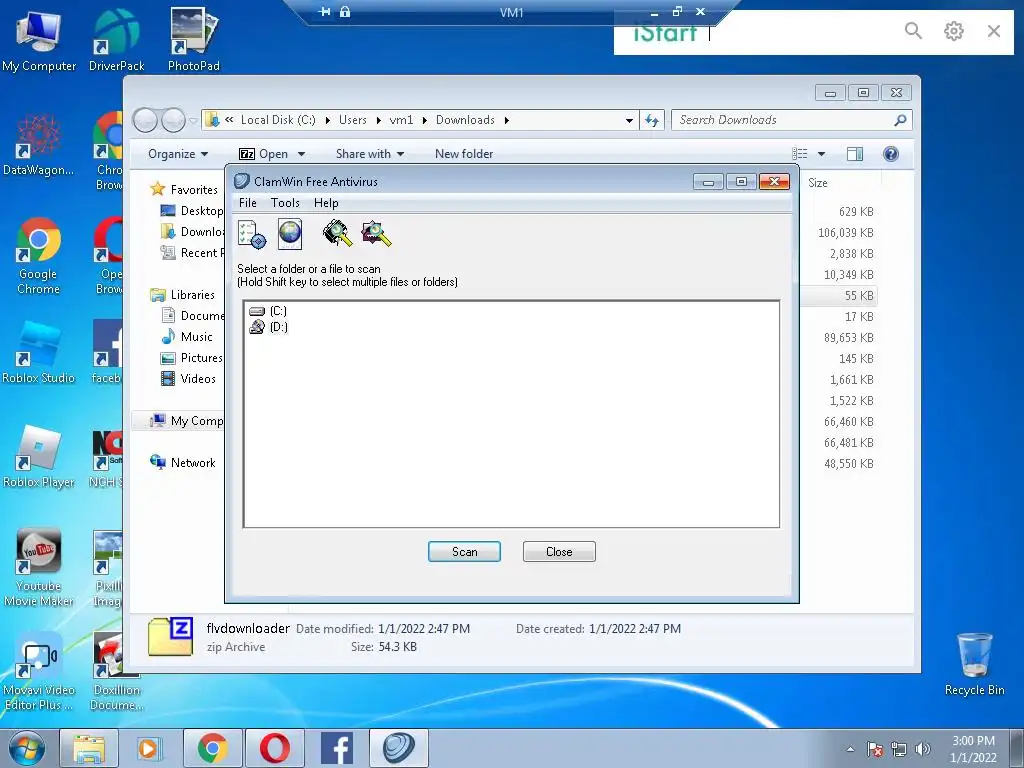Open the Organize menu in Explorer
Image resolution: width=1024 pixels, height=768 pixels.
click(x=178, y=154)
